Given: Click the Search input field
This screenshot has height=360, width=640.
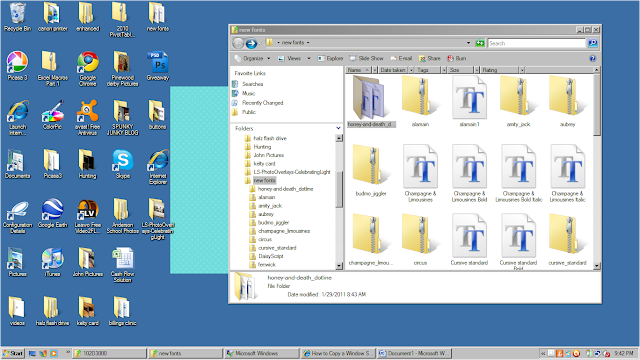Looking at the screenshot, I should coord(537,43).
